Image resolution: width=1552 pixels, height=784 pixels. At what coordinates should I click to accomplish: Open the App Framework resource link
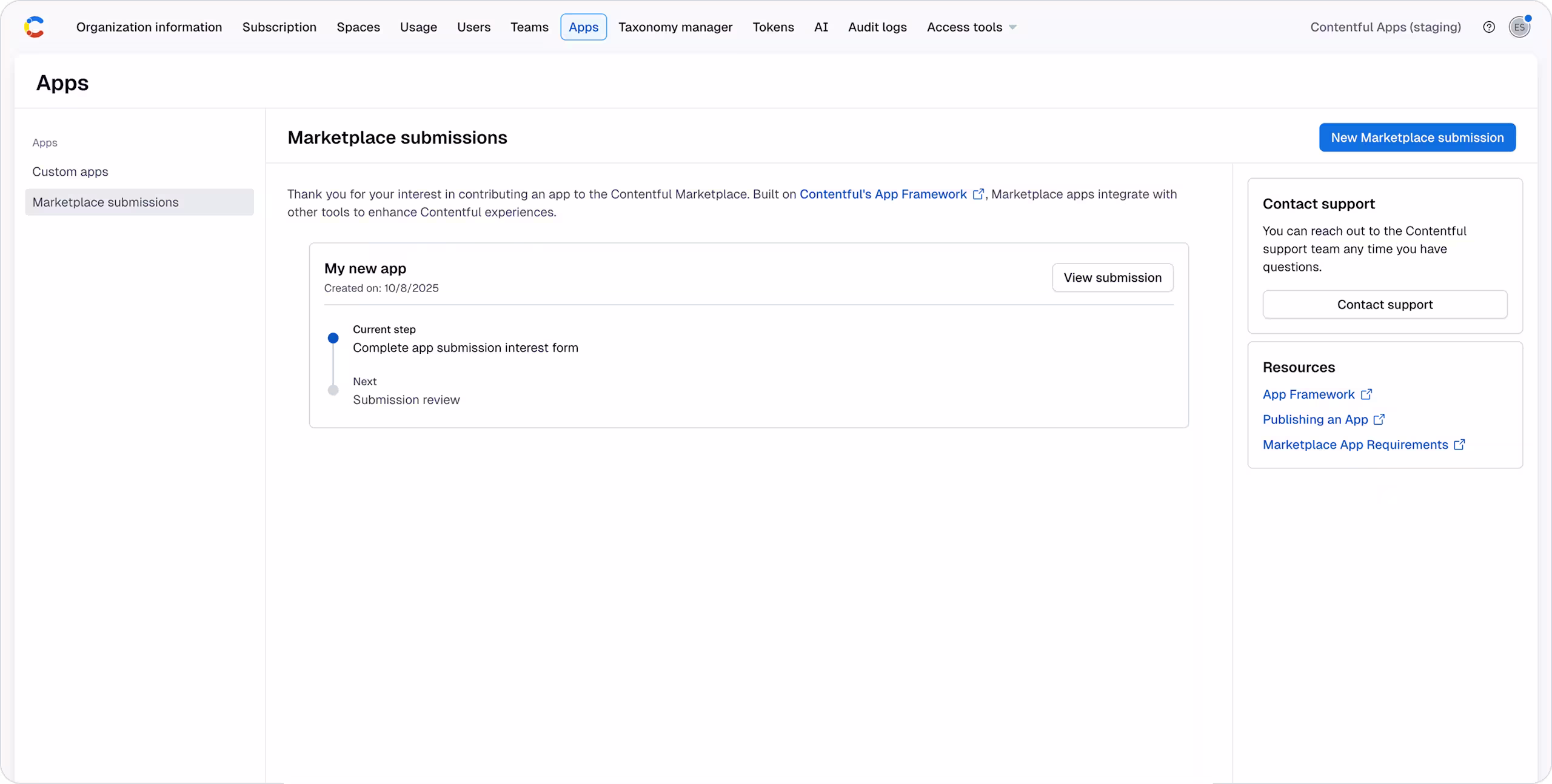(x=1308, y=394)
